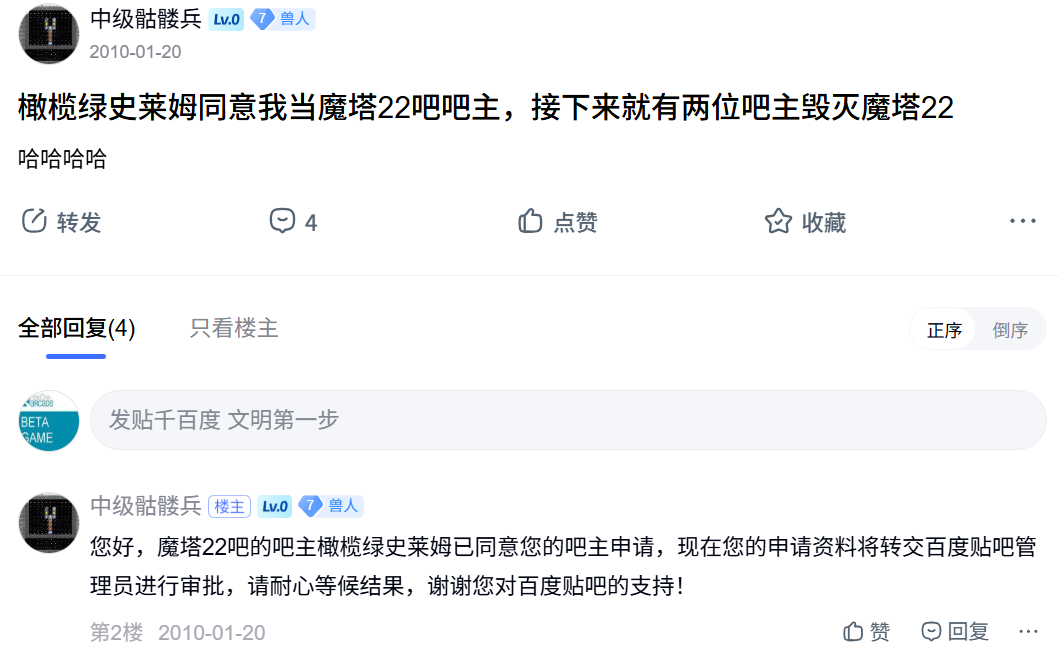1059x661 pixels.
Task: Select the 全部回复(4) tab
Action: click(x=77, y=328)
